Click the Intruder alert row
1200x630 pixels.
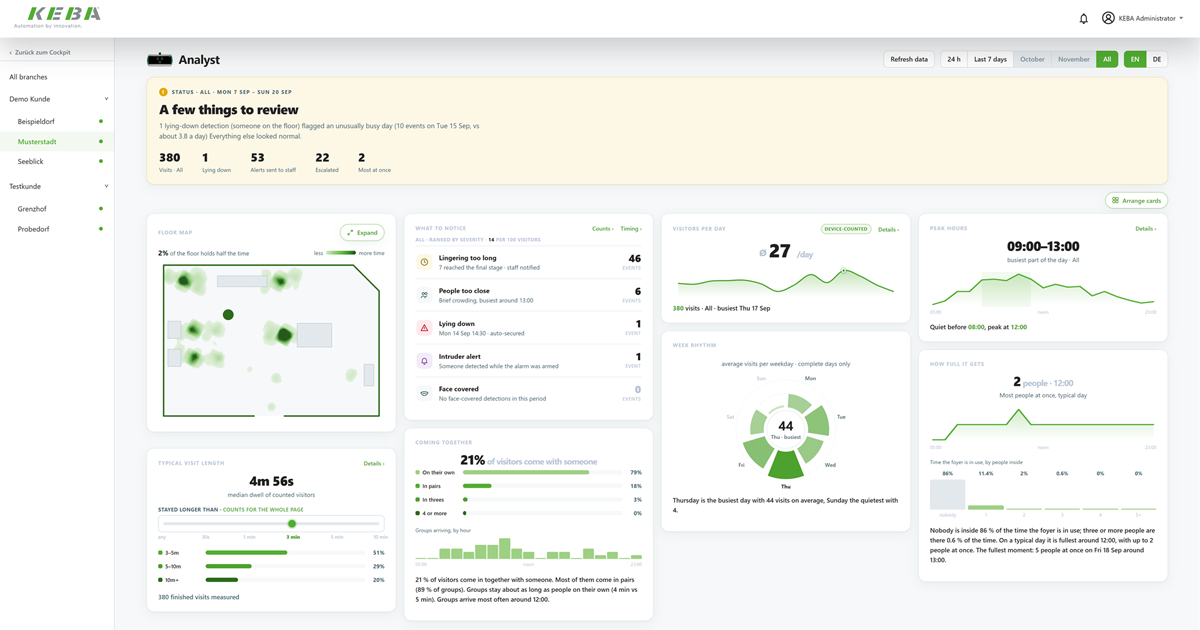point(528,360)
